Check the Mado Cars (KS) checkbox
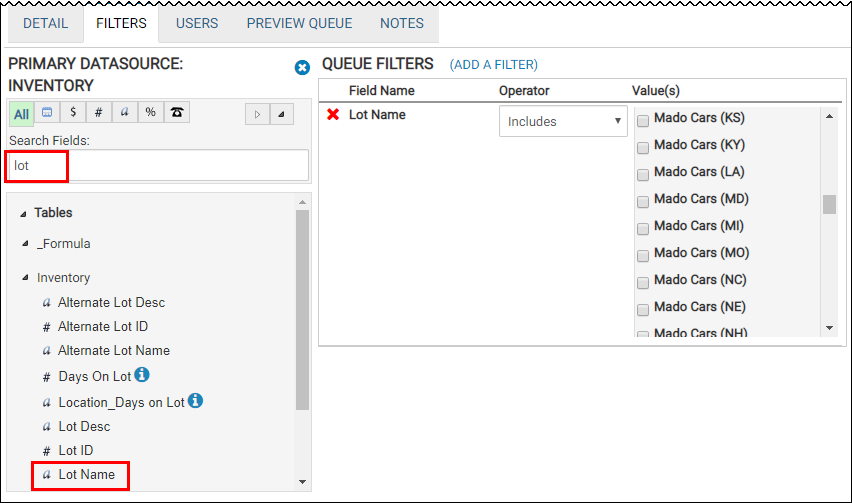 [643, 120]
